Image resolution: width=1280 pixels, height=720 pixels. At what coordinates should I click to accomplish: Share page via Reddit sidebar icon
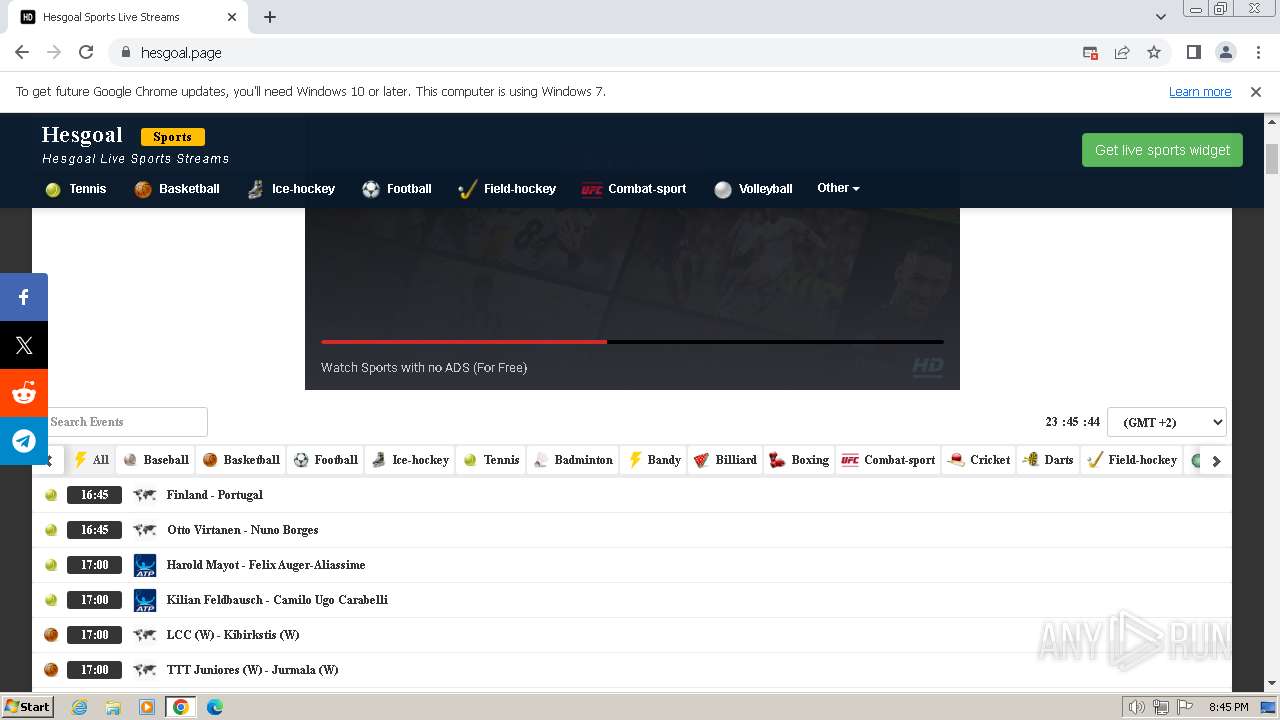[24, 393]
